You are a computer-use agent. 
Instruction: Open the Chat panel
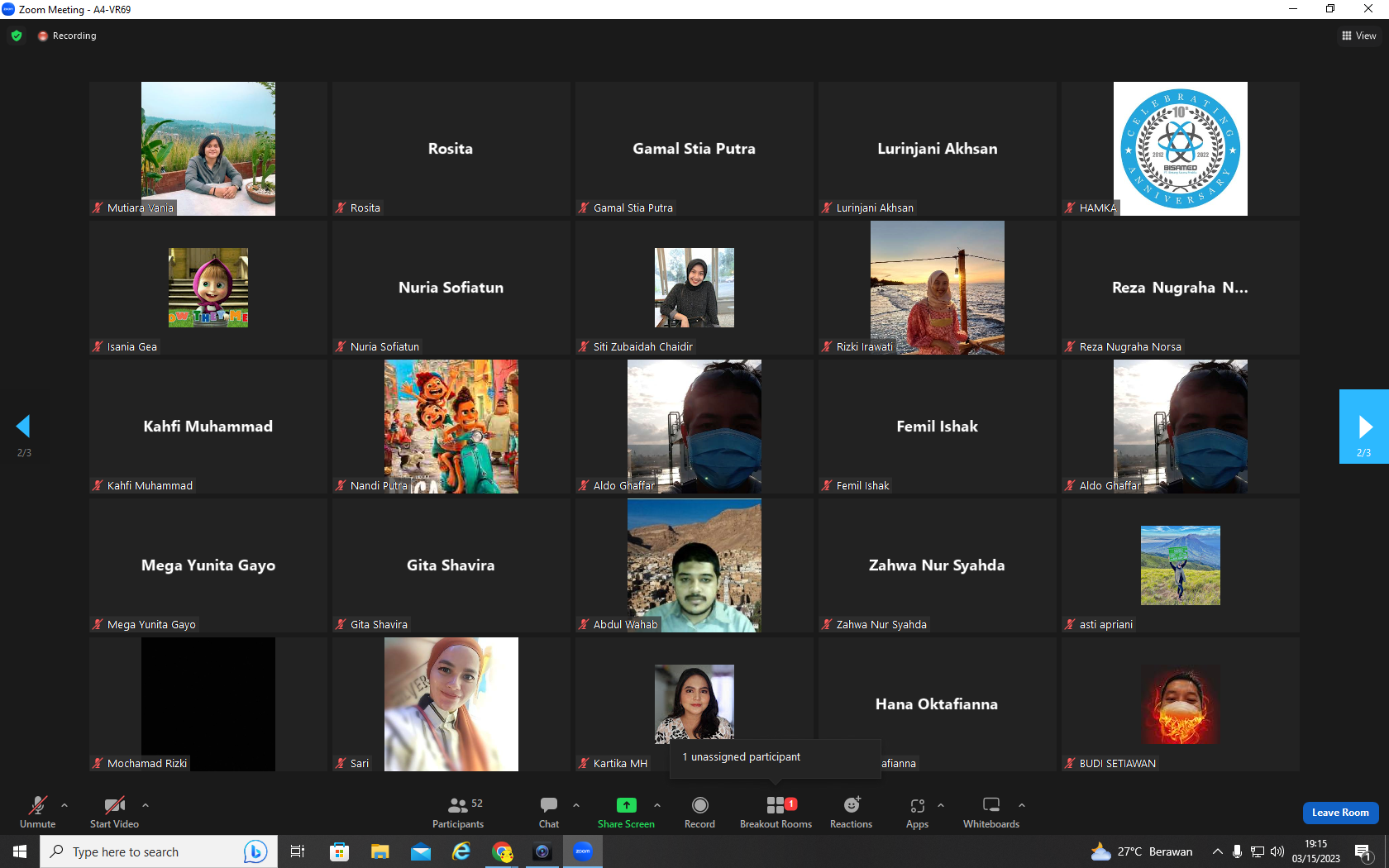(x=549, y=812)
